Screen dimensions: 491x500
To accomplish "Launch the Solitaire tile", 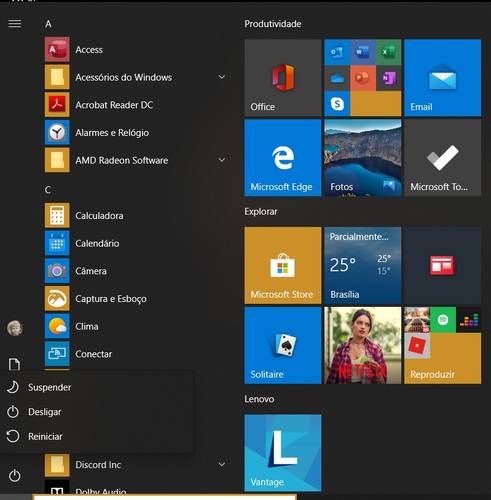I will (x=283, y=345).
